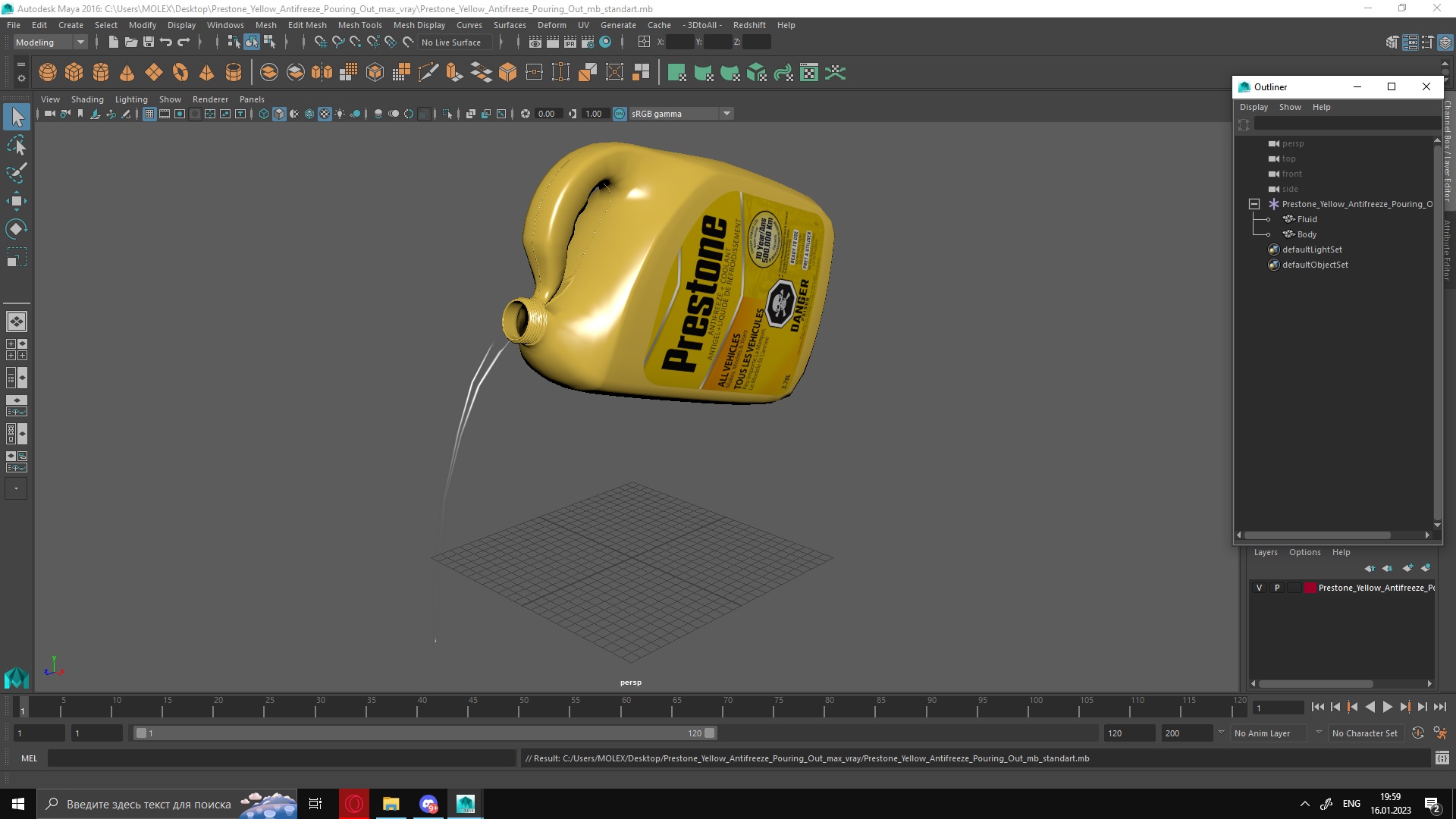Click the New Scene icon
Viewport: 1456px width, 819px height.
click(x=113, y=42)
